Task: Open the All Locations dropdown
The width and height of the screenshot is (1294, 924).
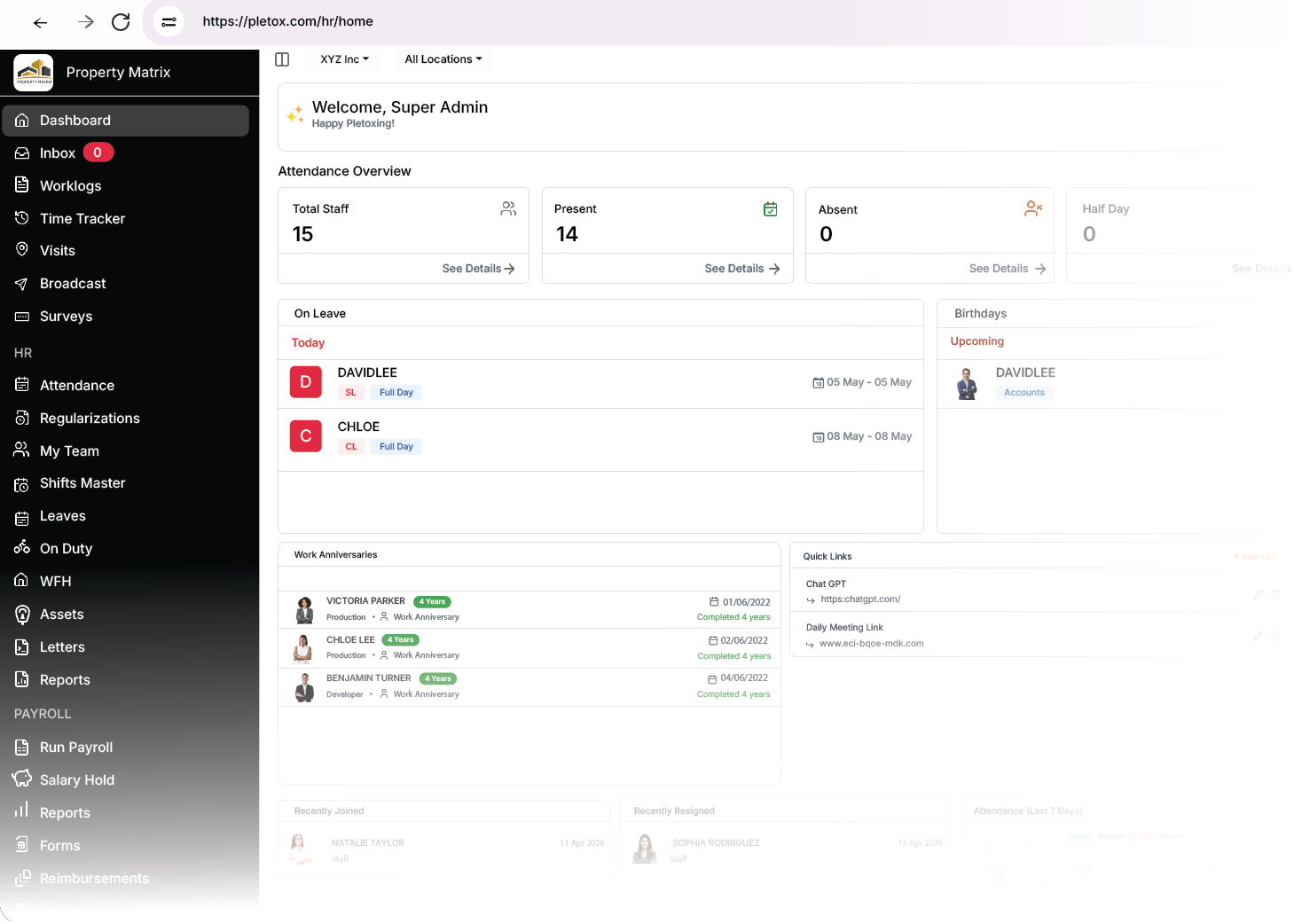Action: tap(443, 59)
